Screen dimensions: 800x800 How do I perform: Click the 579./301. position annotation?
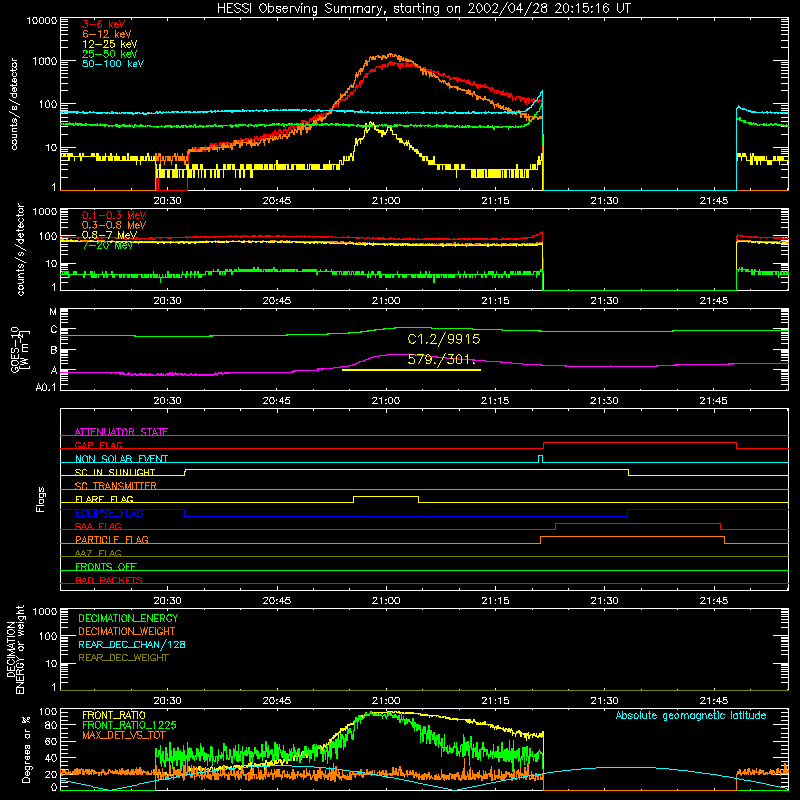[442, 359]
